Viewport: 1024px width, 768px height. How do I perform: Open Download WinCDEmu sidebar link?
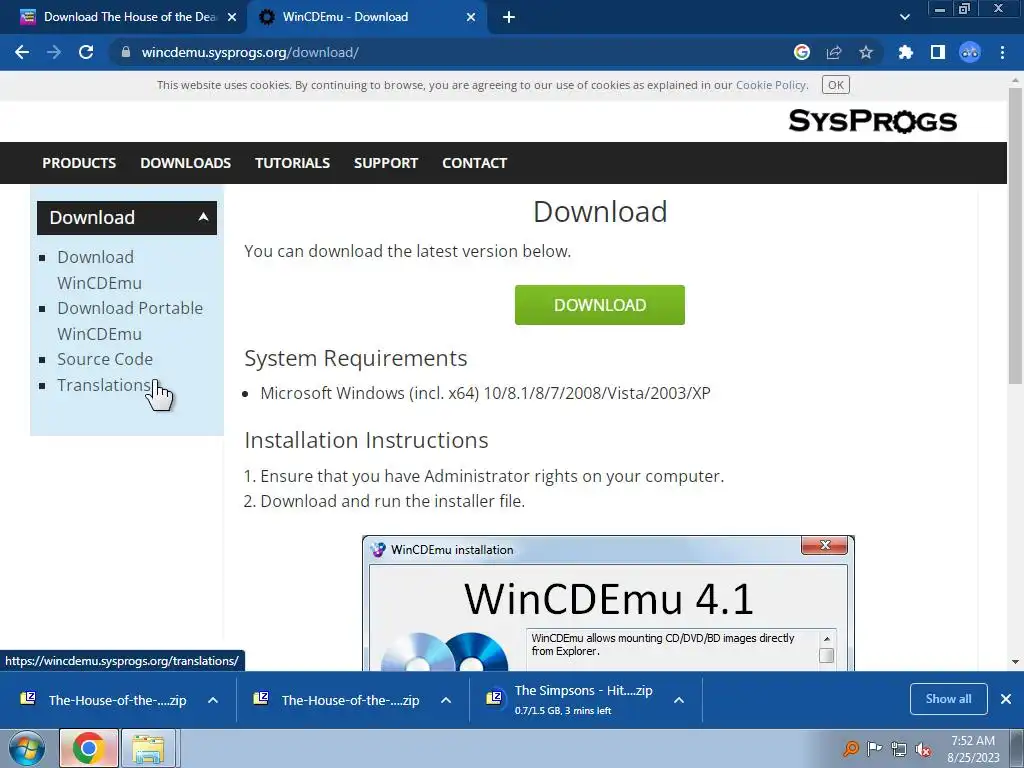pos(99,270)
